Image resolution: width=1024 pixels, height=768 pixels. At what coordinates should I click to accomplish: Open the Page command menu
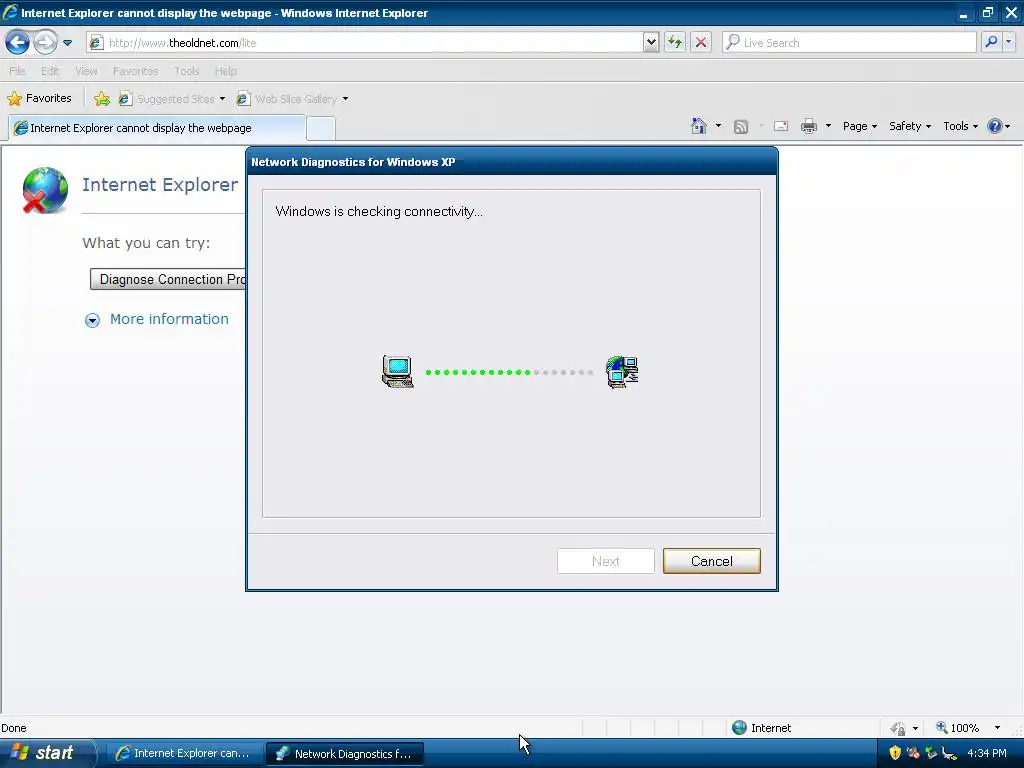(x=859, y=126)
